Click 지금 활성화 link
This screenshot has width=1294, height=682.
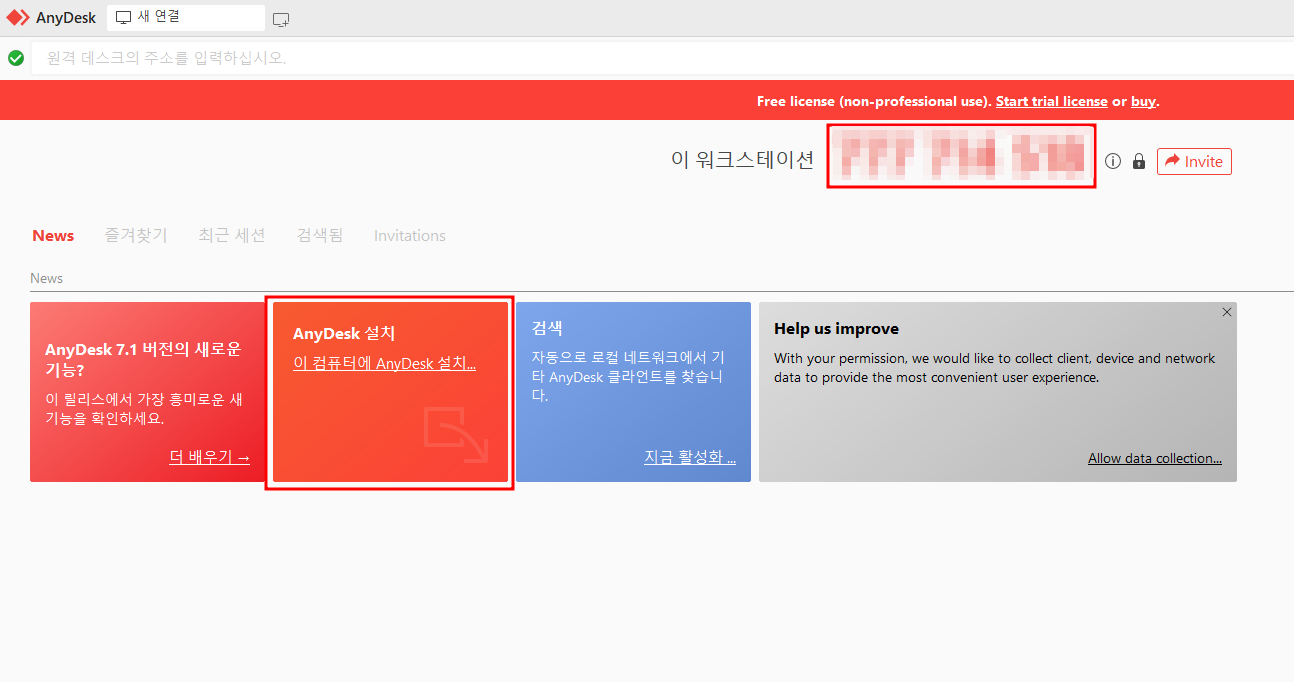(x=690, y=457)
